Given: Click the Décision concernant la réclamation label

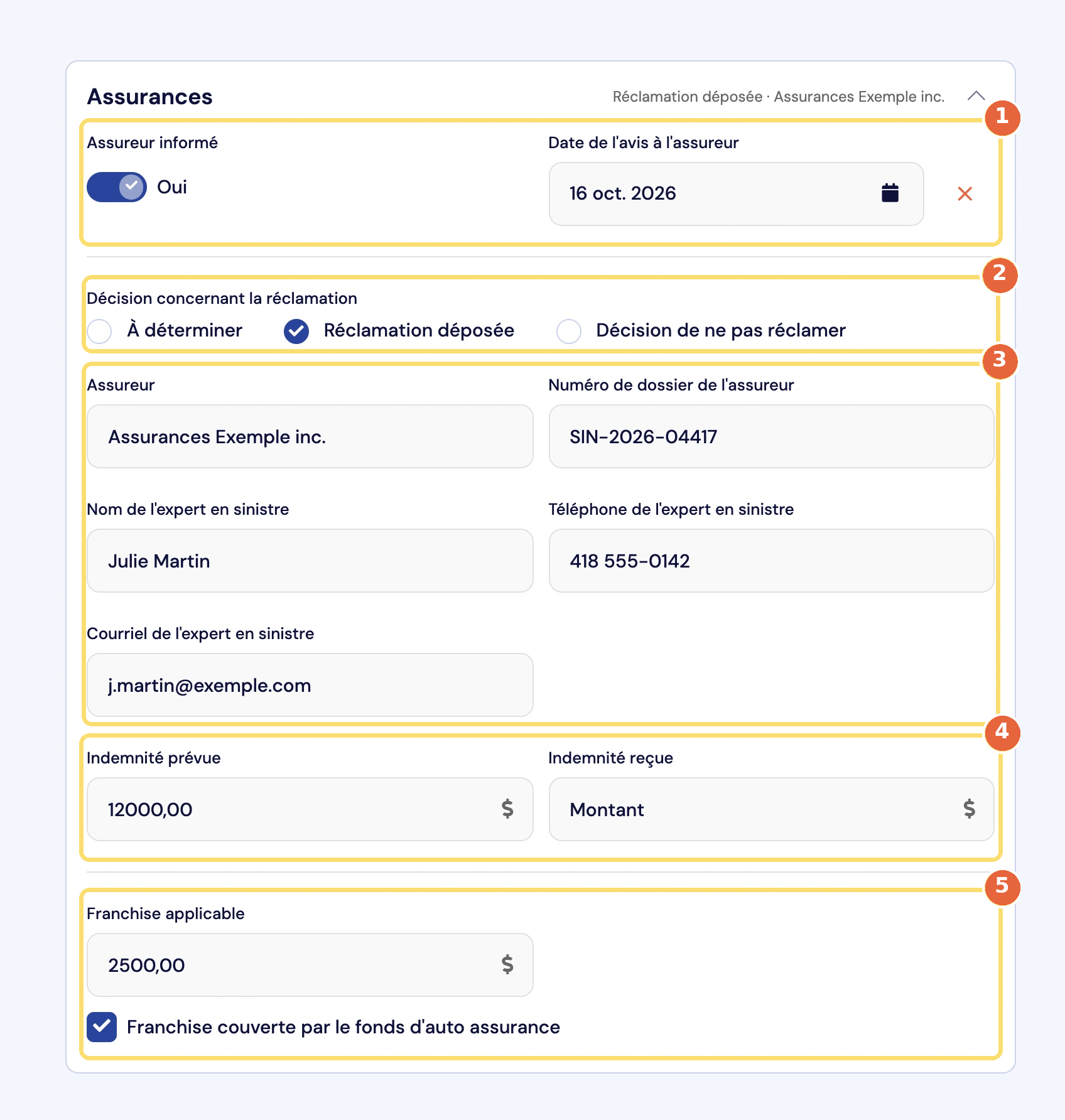Looking at the screenshot, I should (x=222, y=298).
